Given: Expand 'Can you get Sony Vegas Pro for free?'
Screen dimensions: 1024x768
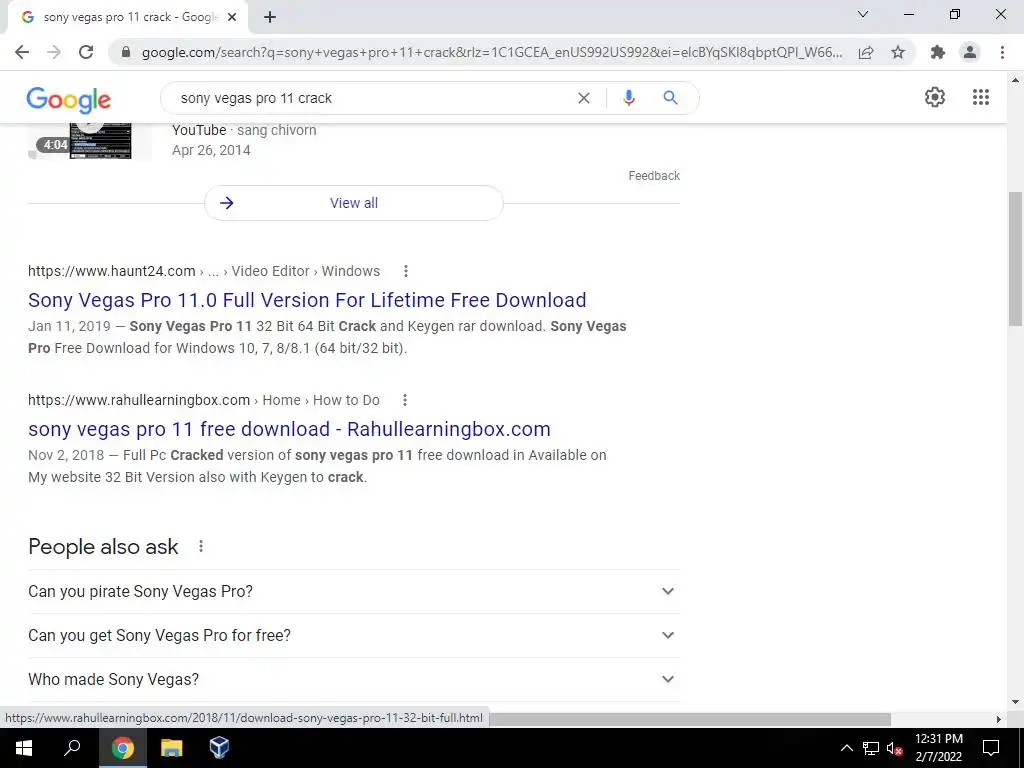Looking at the screenshot, I should pyautogui.click(x=353, y=635).
